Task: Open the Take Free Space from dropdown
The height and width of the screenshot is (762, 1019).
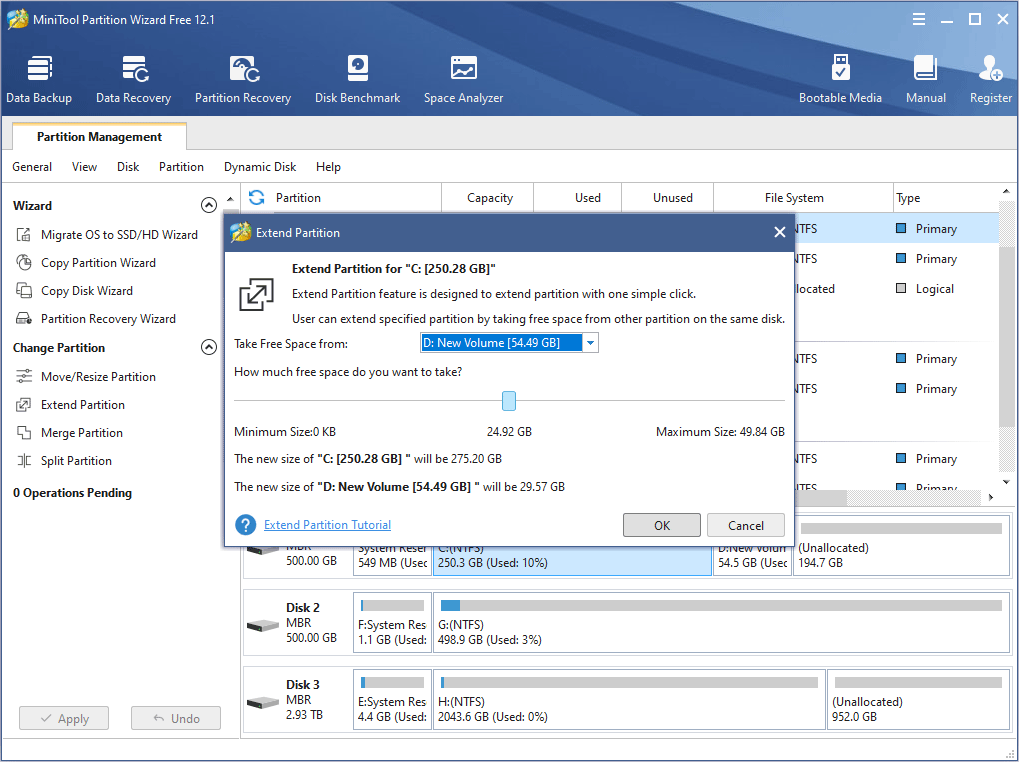Action: coord(590,343)
